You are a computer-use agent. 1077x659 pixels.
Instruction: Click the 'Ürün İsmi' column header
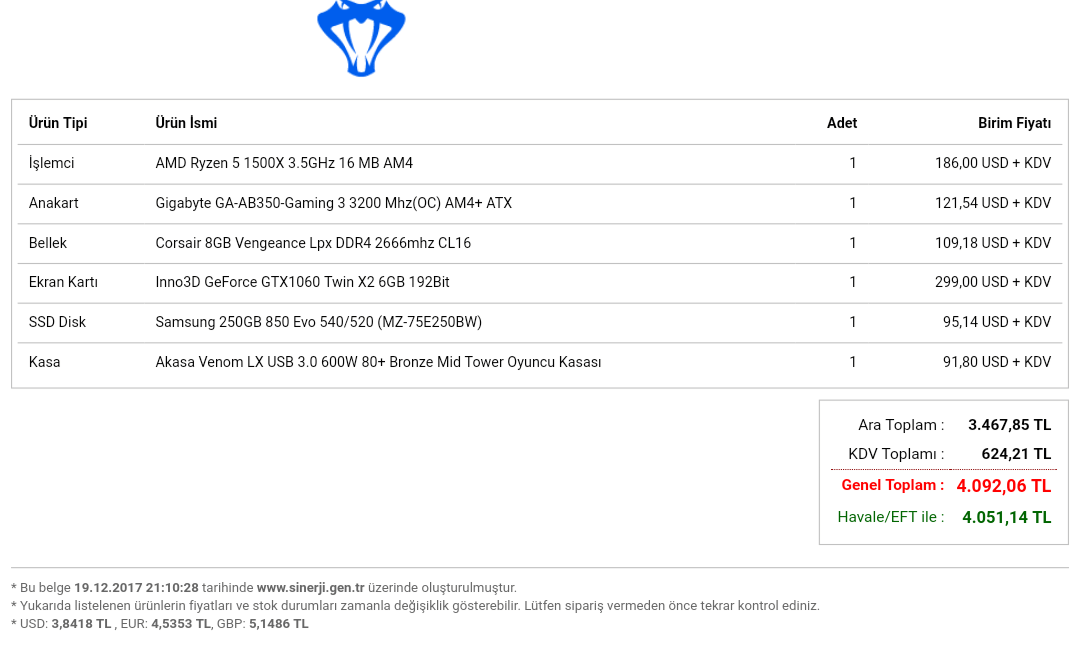pos(186,123)
